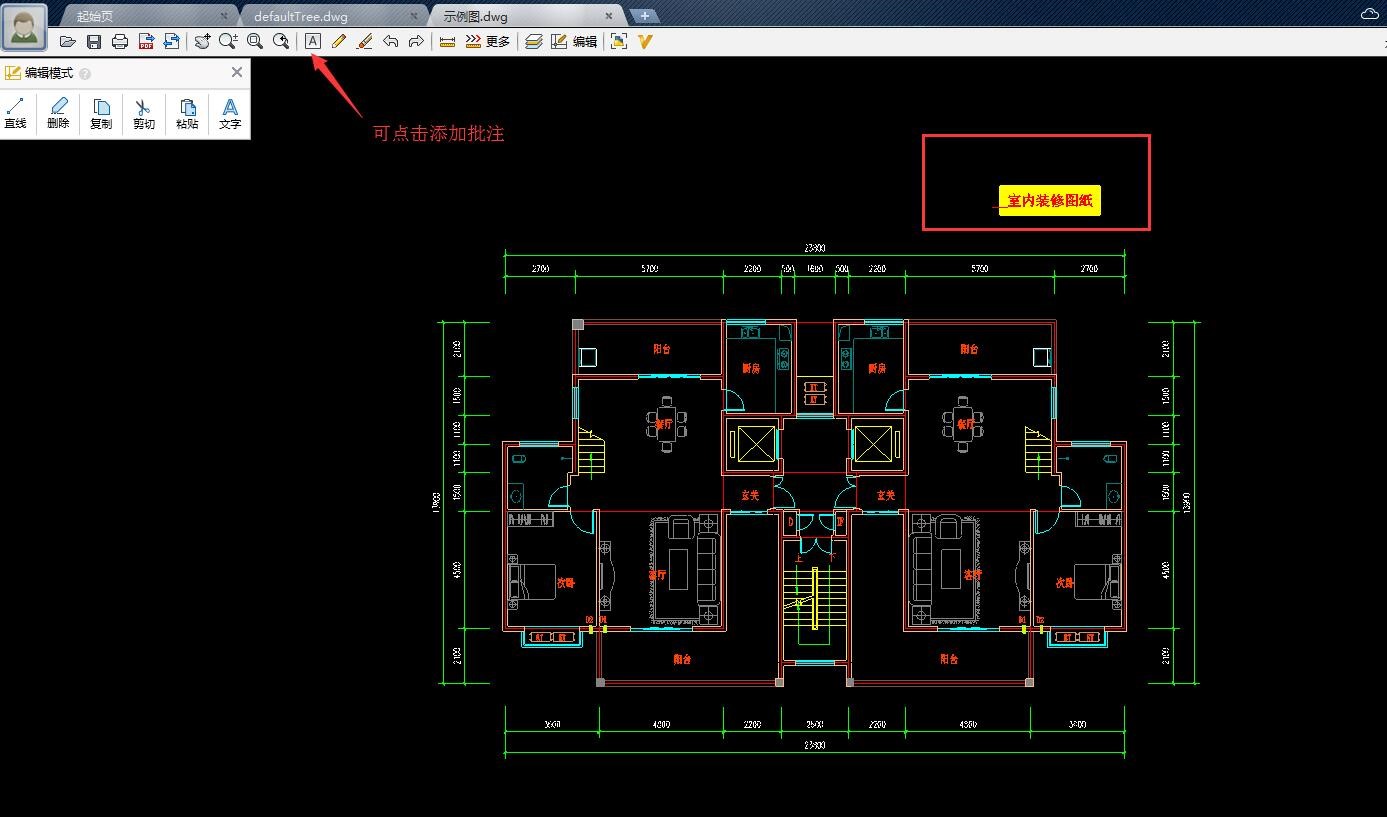1387x817 pixels.
Task: Pick the pencil markup tool on toolbar
Action: click(339, 41)
